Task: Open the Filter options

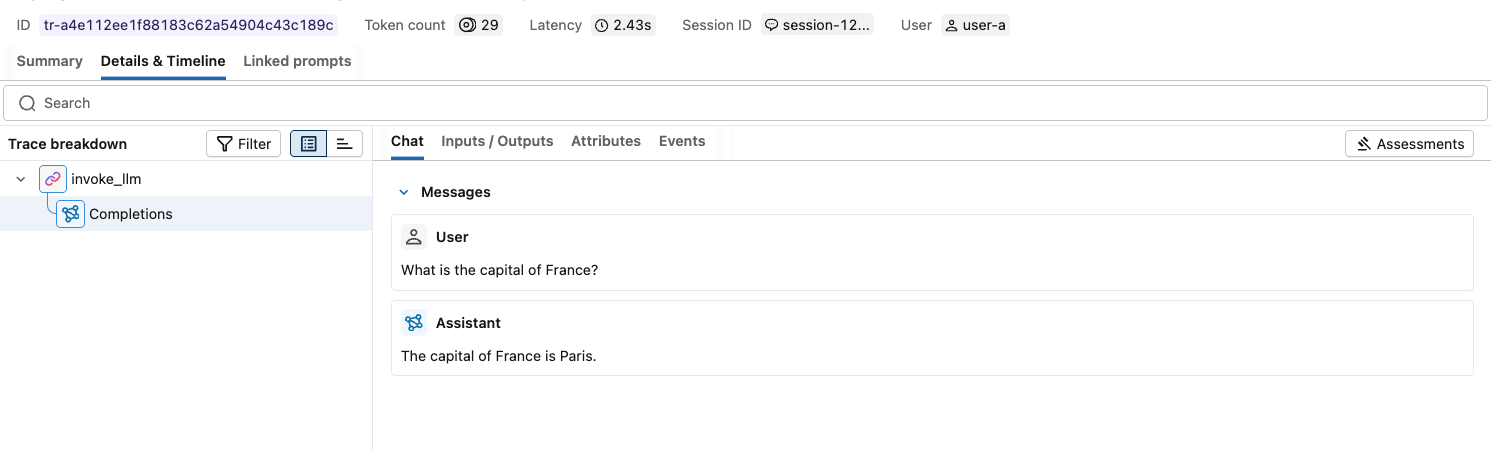Action: tap(244, 144)
